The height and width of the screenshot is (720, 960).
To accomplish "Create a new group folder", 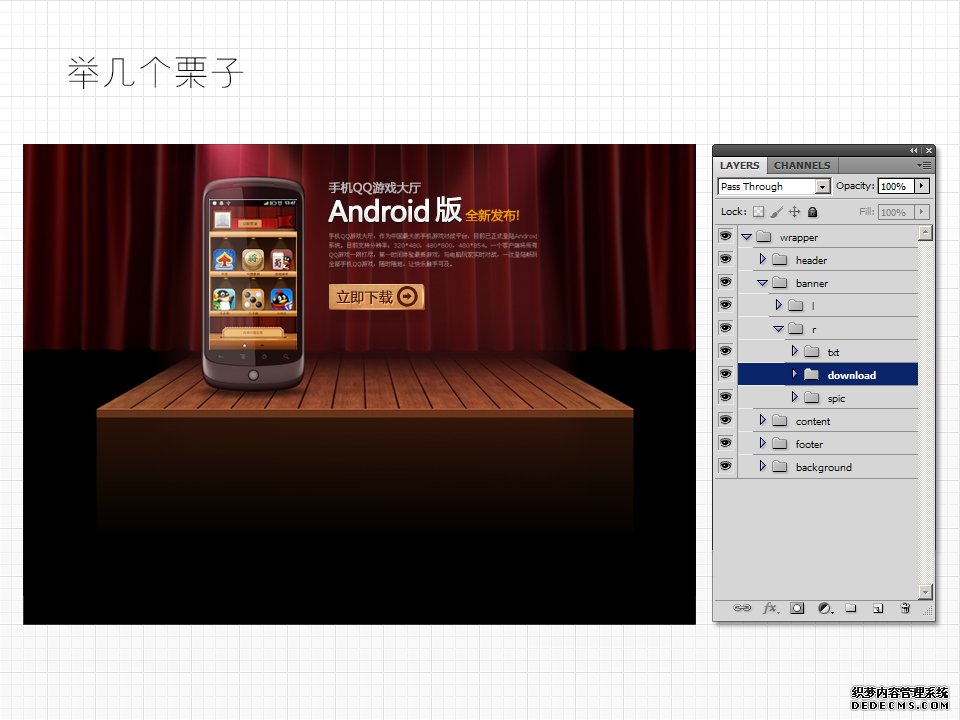I will pyautogui.click(x=850, y=608).
